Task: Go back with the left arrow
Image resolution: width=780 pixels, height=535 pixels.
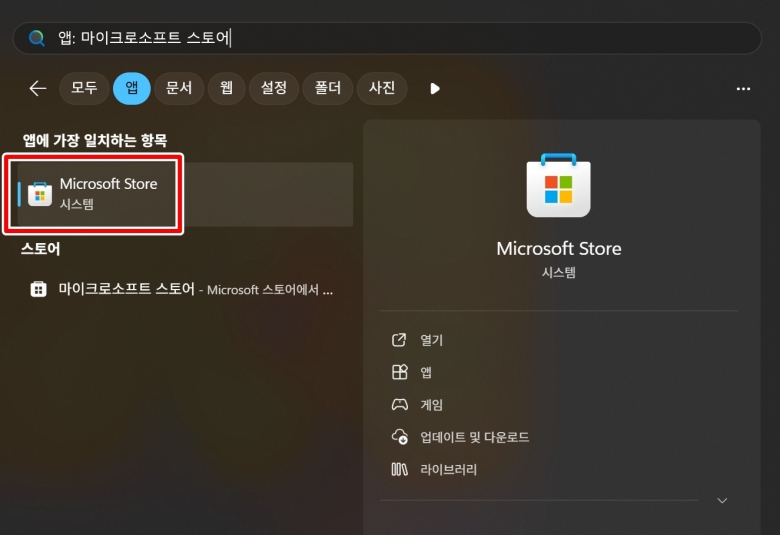Action: tap(38, 89)
